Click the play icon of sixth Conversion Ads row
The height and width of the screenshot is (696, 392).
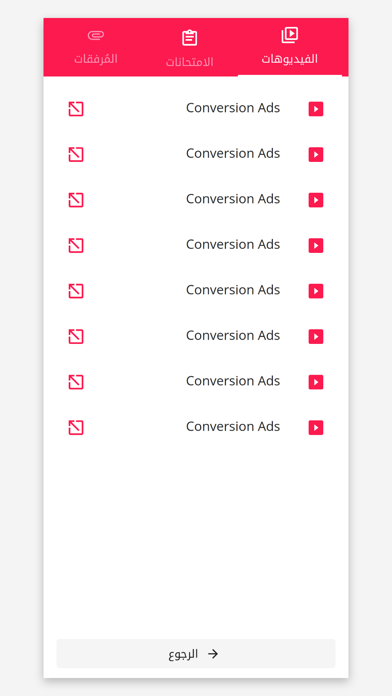pos(316,336)
